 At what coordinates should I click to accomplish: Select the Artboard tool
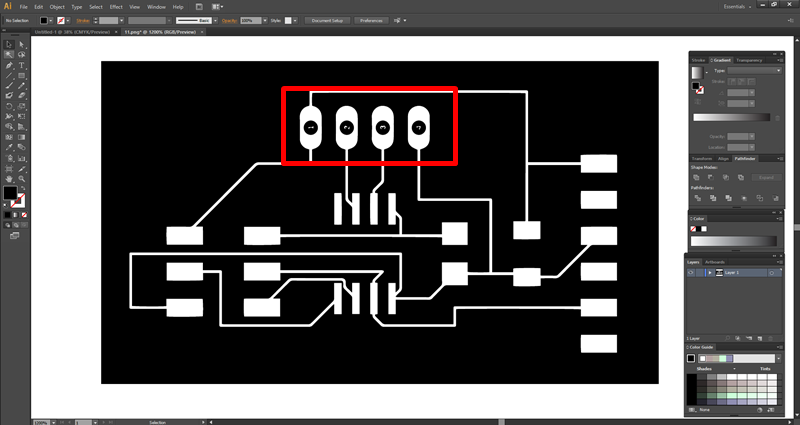coord(9,169)
